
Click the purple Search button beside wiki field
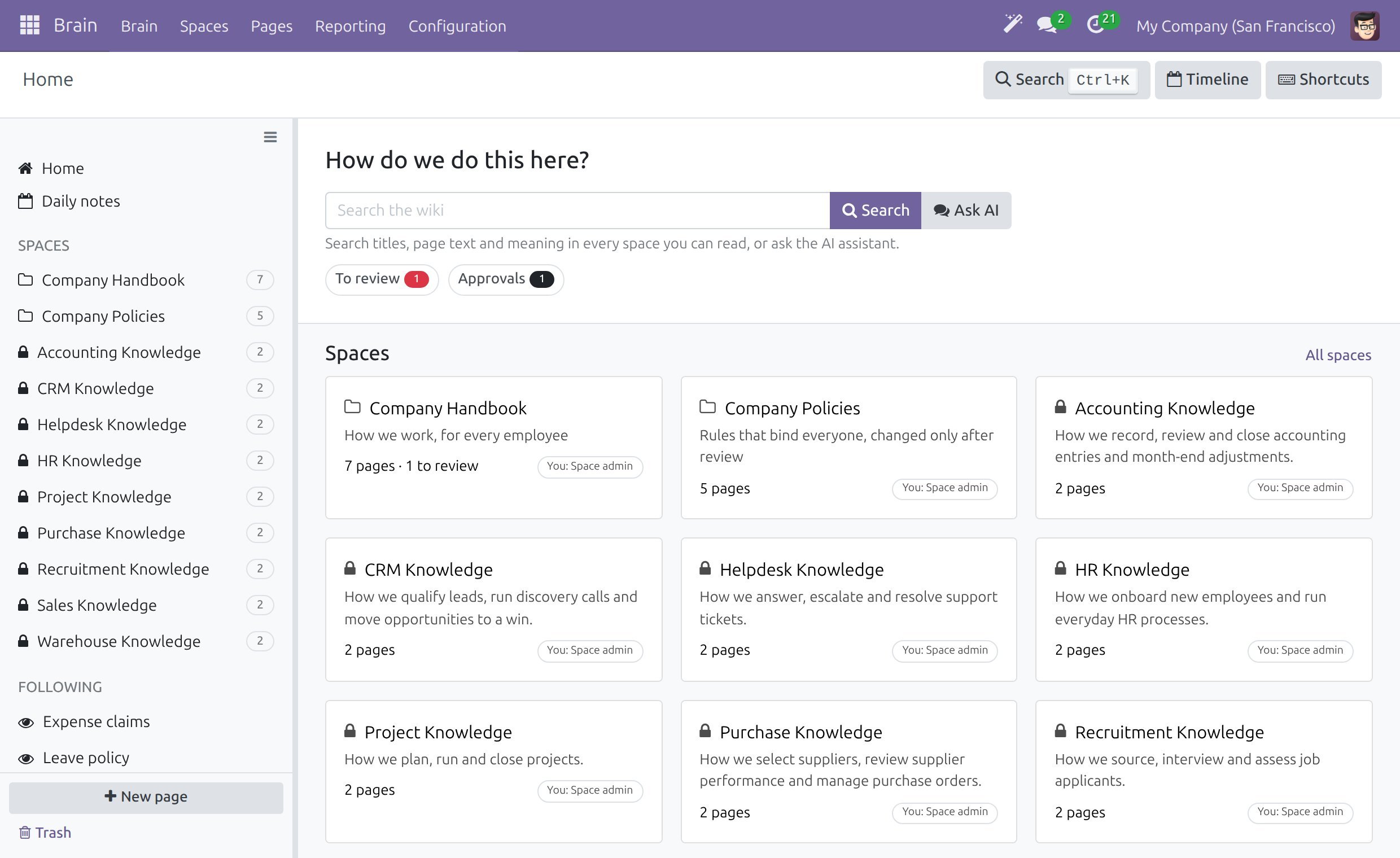point(875,210)
